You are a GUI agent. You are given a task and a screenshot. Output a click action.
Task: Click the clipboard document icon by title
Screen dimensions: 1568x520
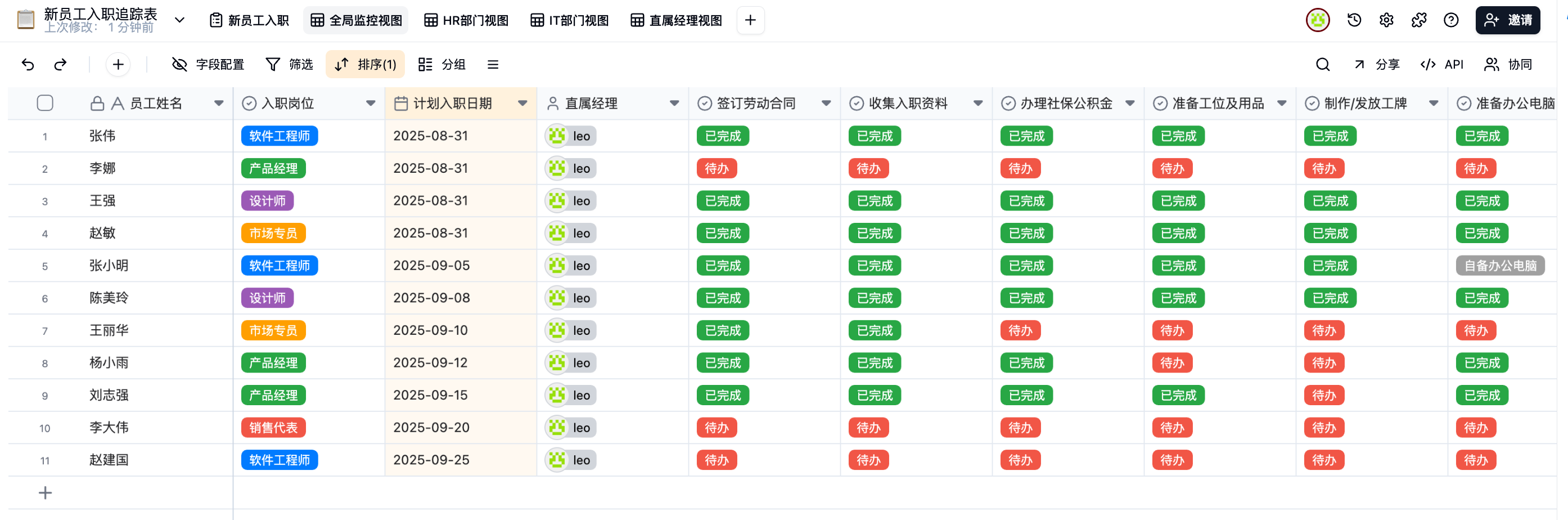point(25,20)
